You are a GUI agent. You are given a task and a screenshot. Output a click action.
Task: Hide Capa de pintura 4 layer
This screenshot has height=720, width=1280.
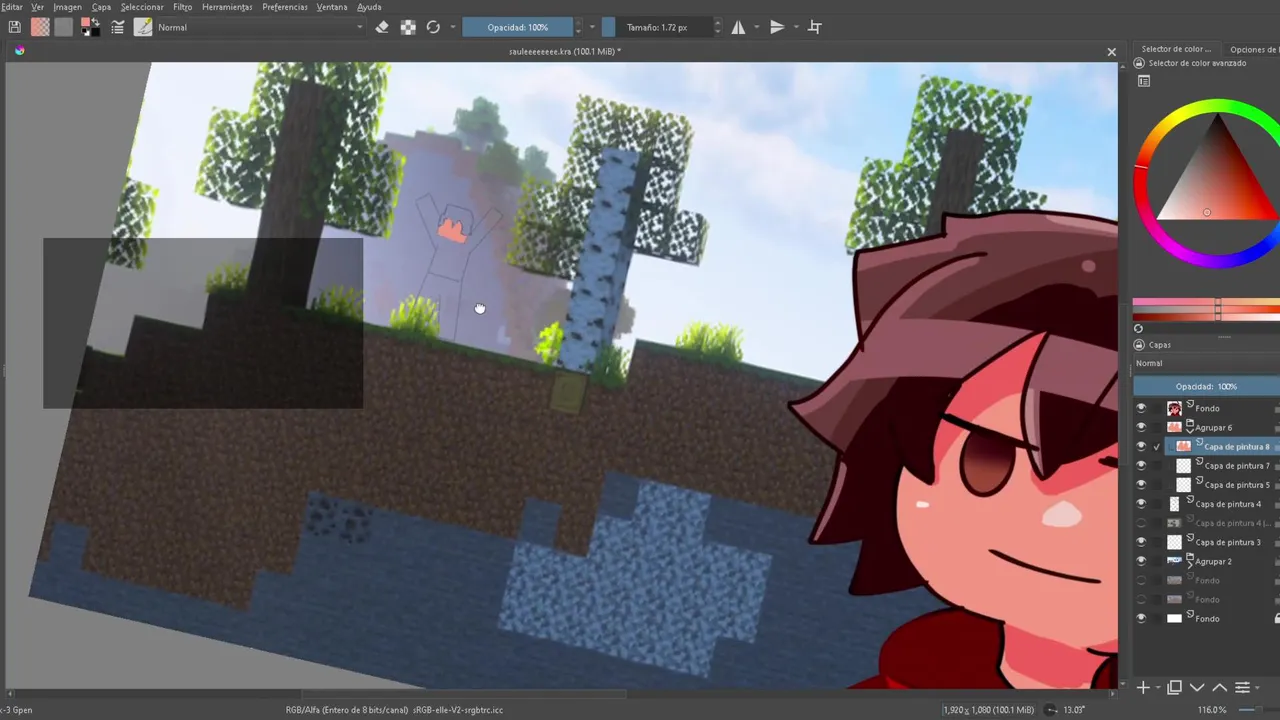tap(1141, 504)
